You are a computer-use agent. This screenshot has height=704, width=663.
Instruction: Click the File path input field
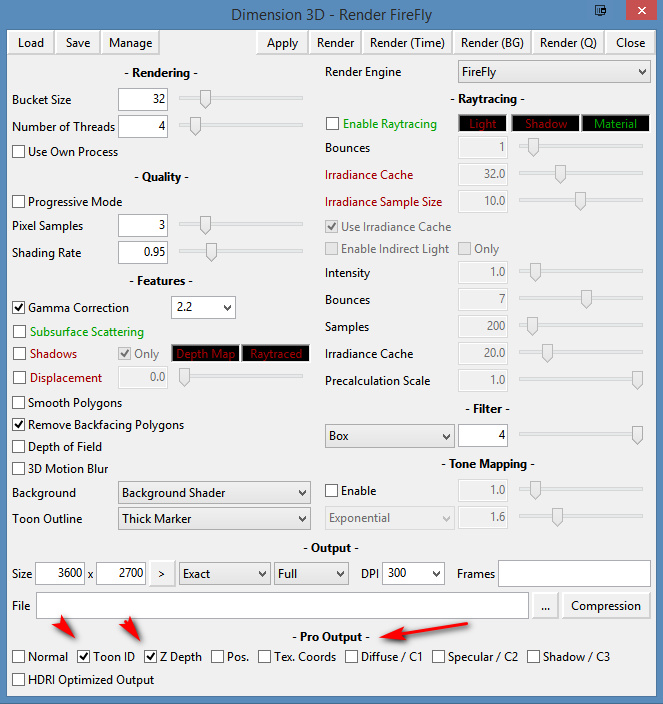pyautogui.click(x=282, y=605)
